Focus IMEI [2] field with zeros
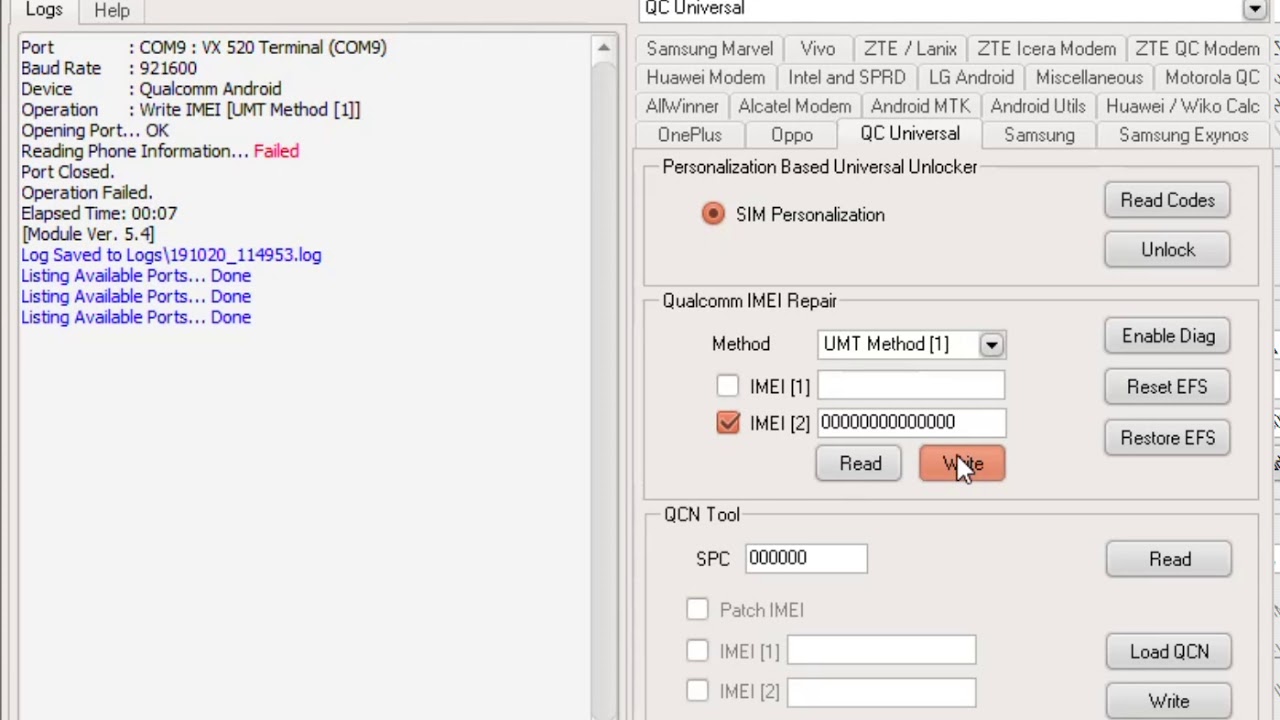 tap(911, 423)
